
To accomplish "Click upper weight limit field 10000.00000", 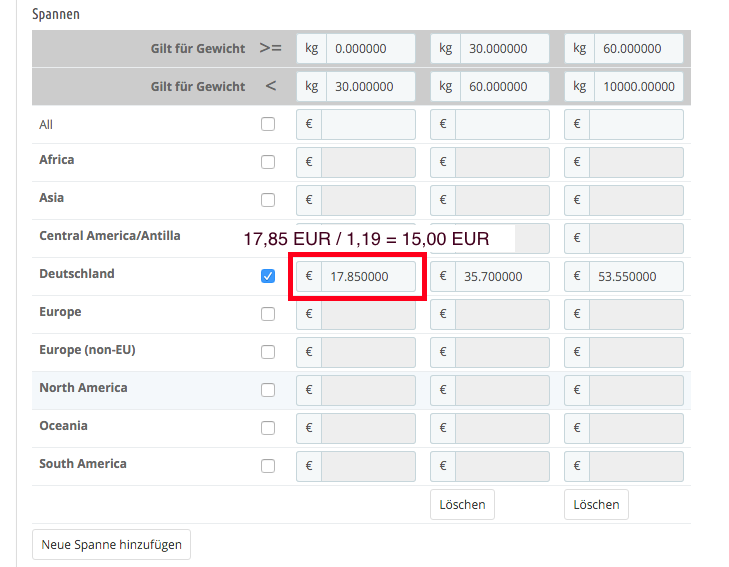I will point(638,86).
